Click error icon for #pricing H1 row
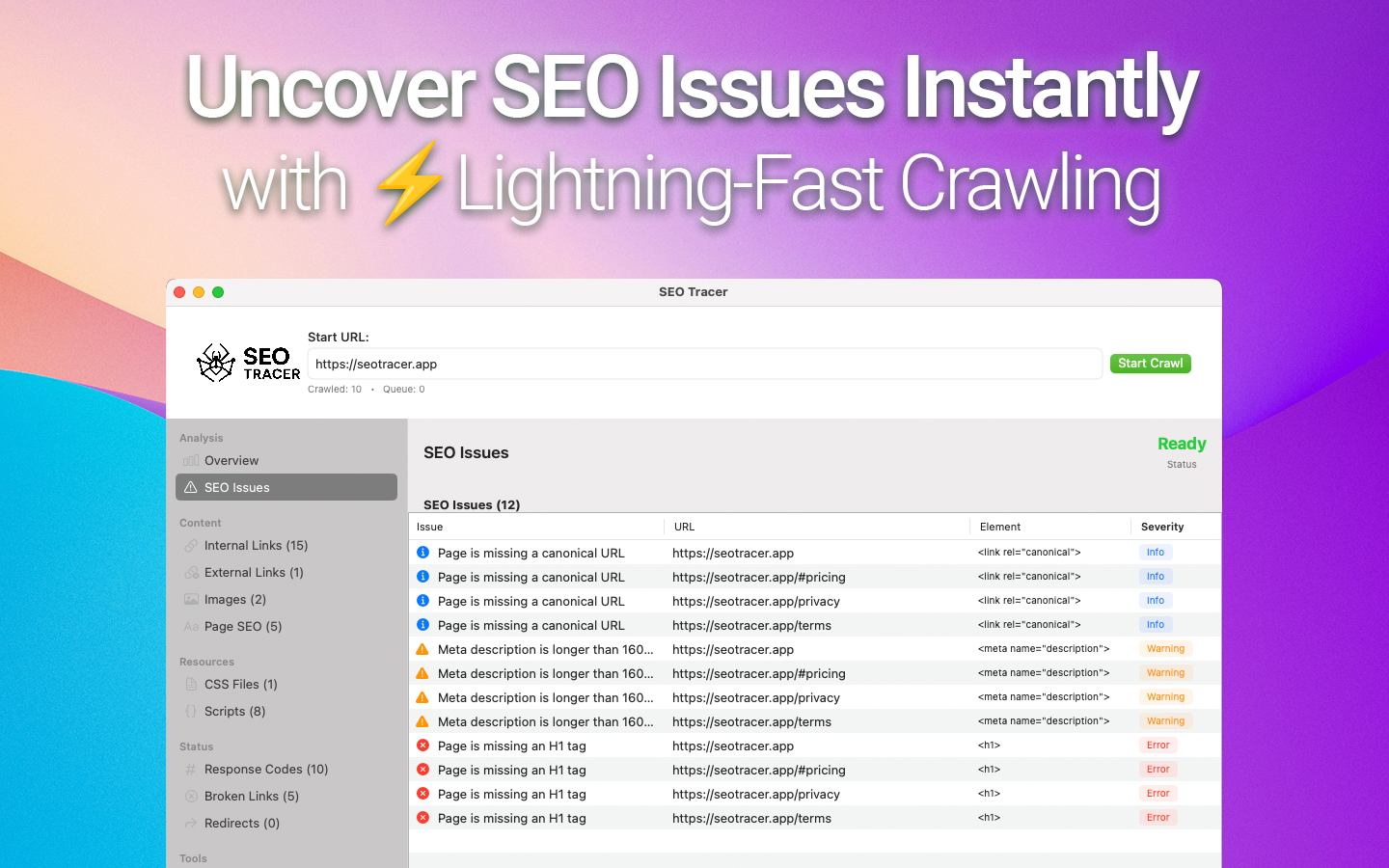Image resolution: width=1389 pixels, height=868 pixels. 422,770
